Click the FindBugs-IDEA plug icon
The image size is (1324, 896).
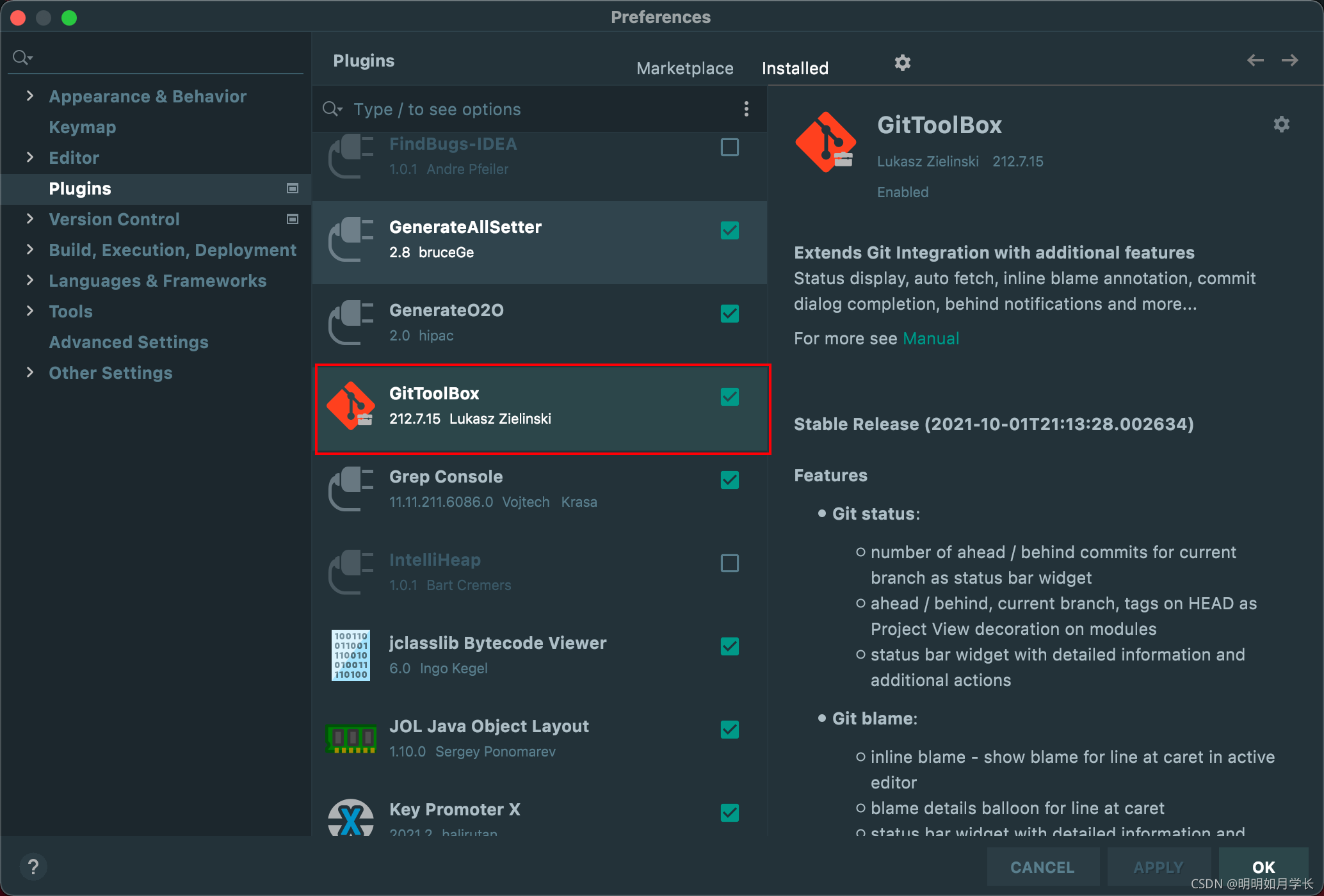pyautogui.click(x=351, y=156)
